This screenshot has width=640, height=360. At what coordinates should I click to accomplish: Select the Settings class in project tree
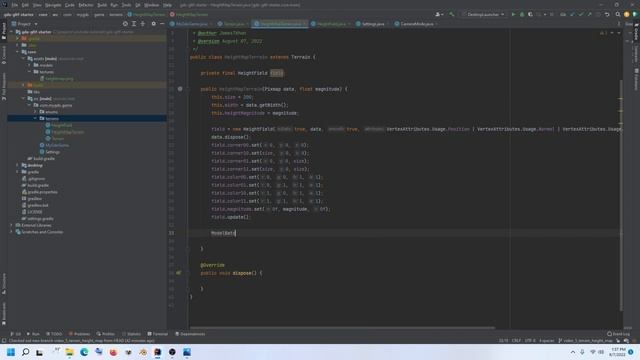[50, 152]
